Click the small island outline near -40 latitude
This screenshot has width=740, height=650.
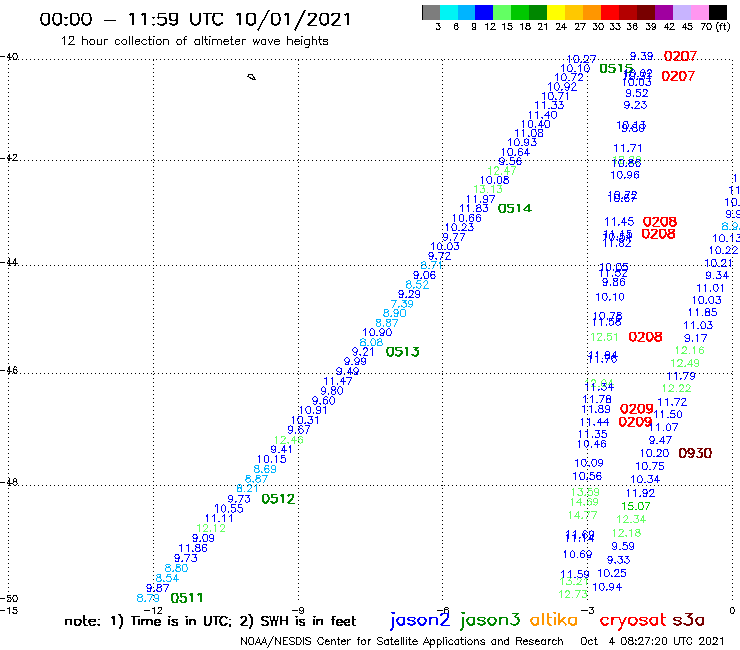point(252,77)
